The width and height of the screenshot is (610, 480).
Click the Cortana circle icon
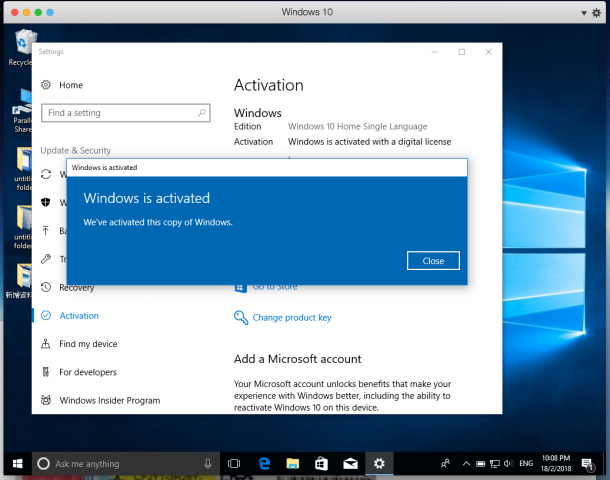43,464
